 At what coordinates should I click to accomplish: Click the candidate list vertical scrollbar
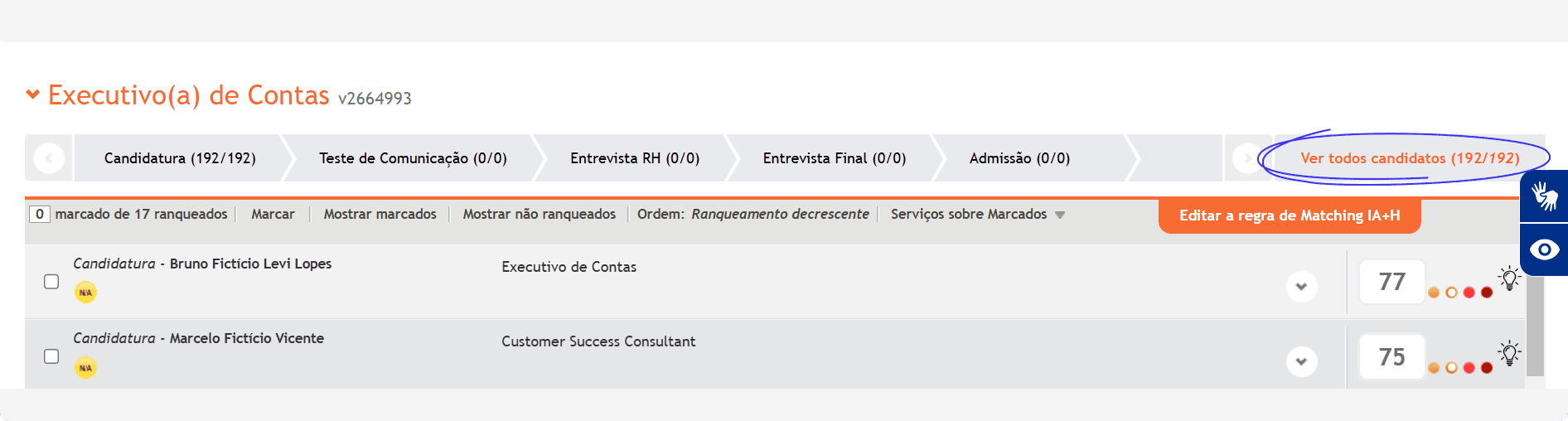pyautogui.click(x=1535, y=326)
